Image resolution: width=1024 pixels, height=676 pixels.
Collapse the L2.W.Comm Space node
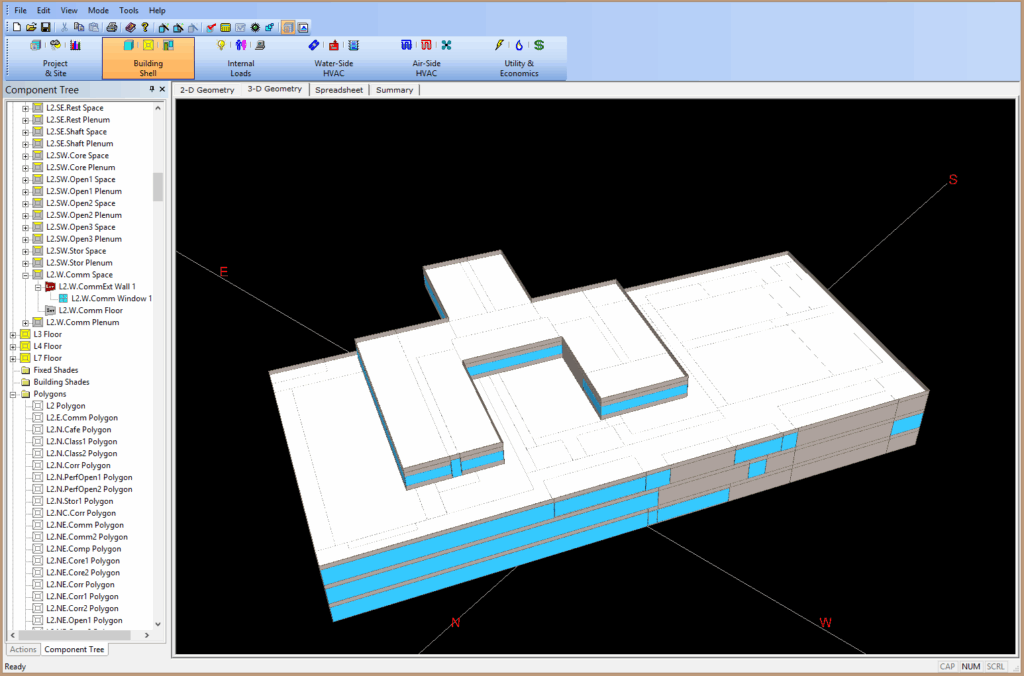coord(25,275)
